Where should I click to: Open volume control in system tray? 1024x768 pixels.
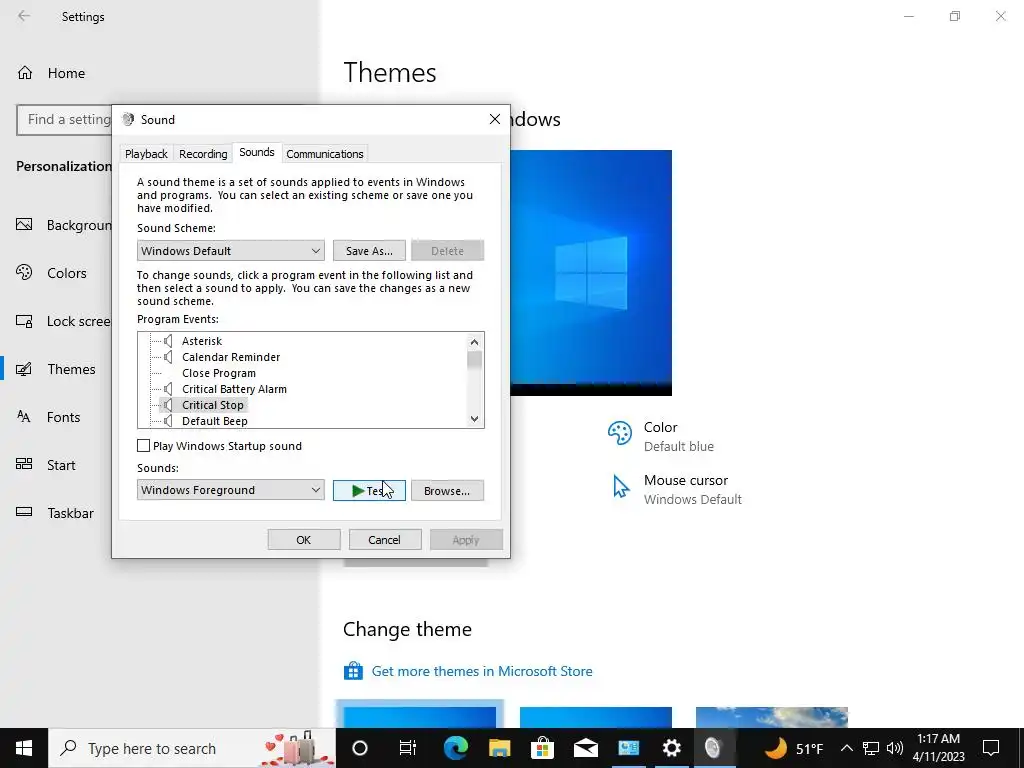(895, 748)
